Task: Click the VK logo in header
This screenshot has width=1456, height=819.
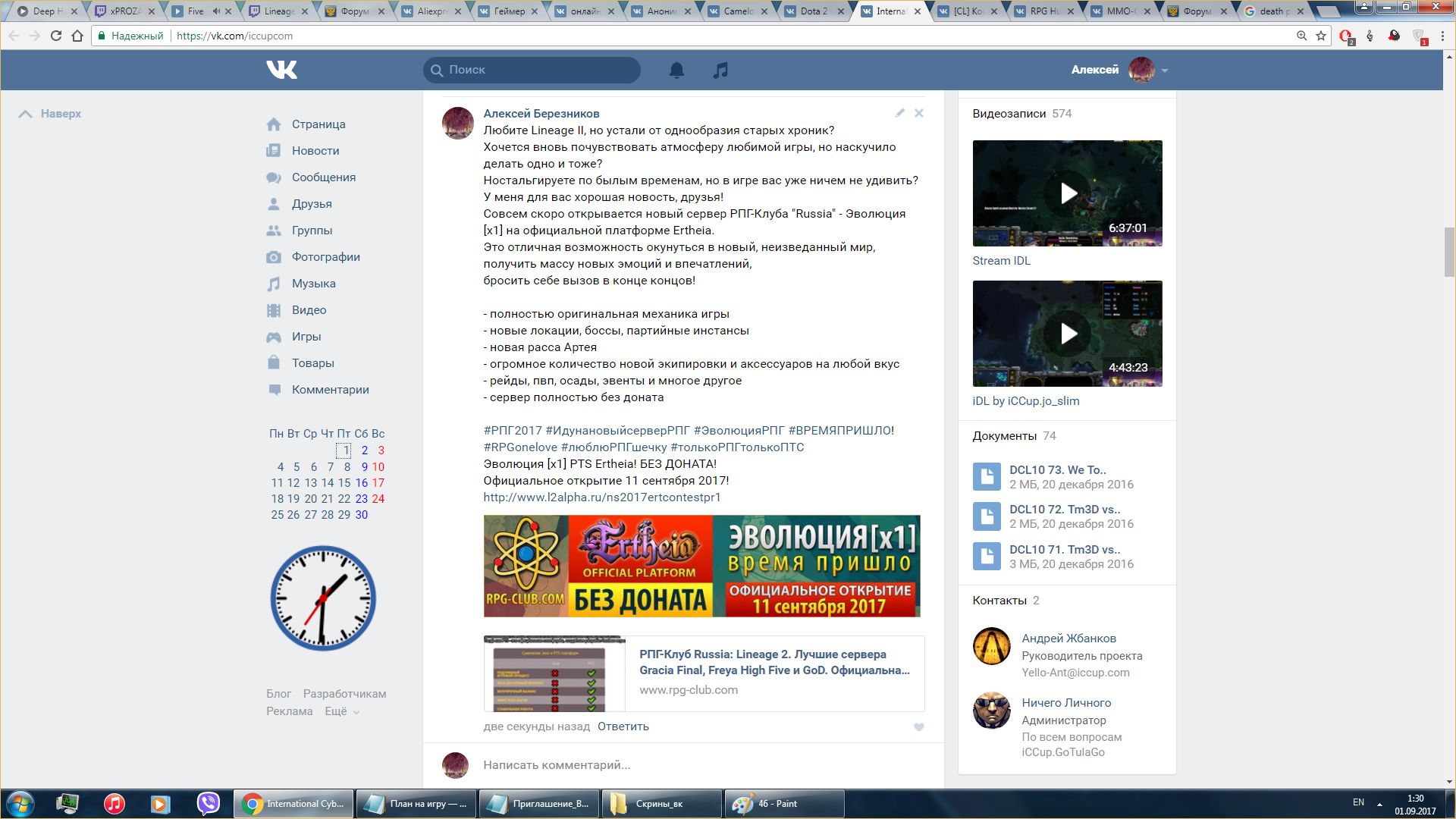Action: 281,70
